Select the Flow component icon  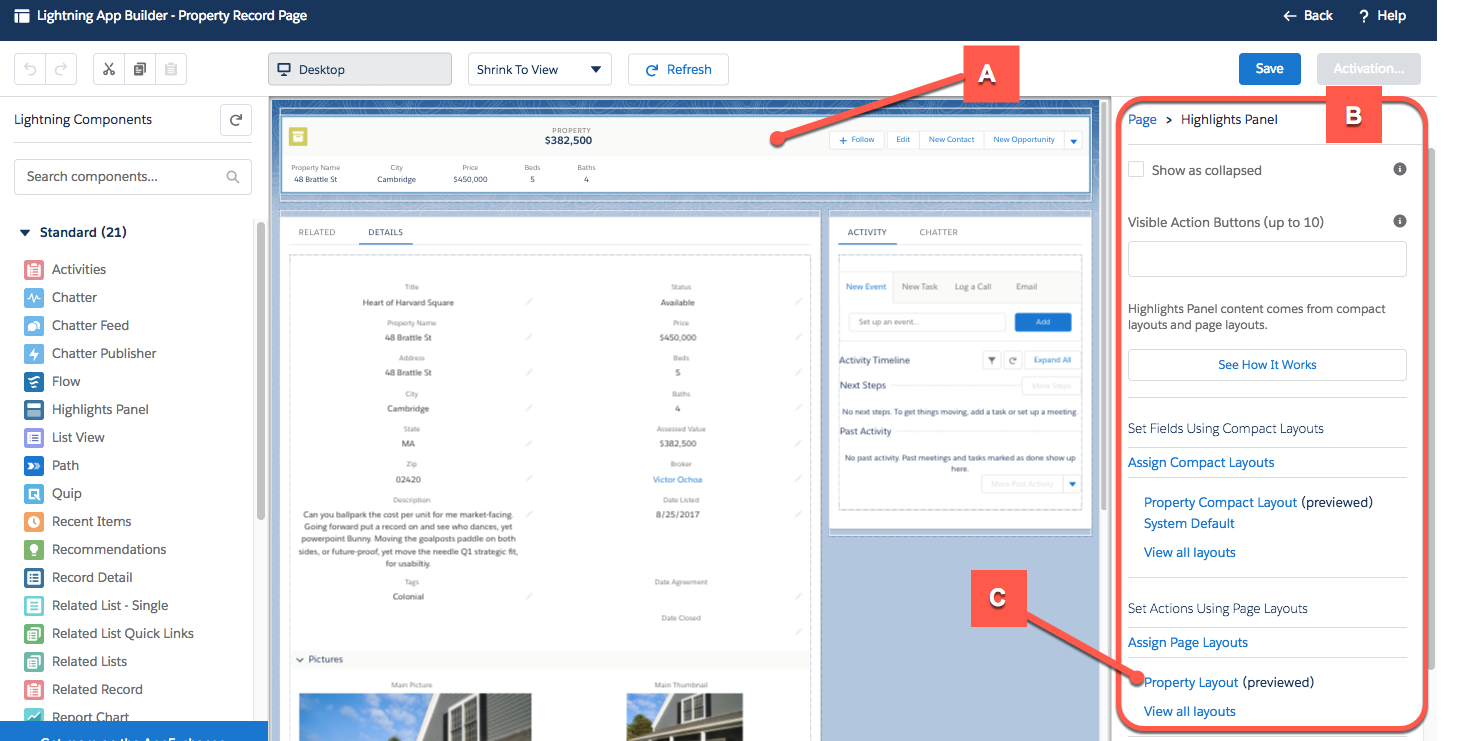click(34, 381)
